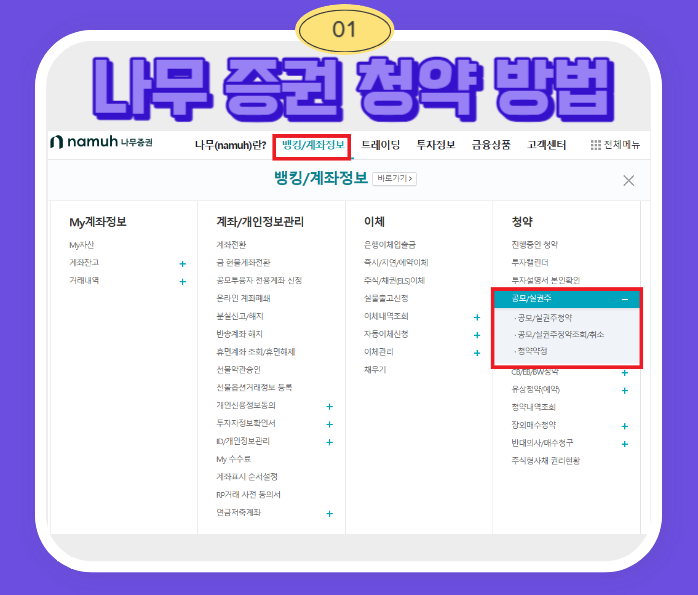Open the 계좌표시 순서설정 link
The height and width of the screenshot is (595, 698).
coord(247,477)
